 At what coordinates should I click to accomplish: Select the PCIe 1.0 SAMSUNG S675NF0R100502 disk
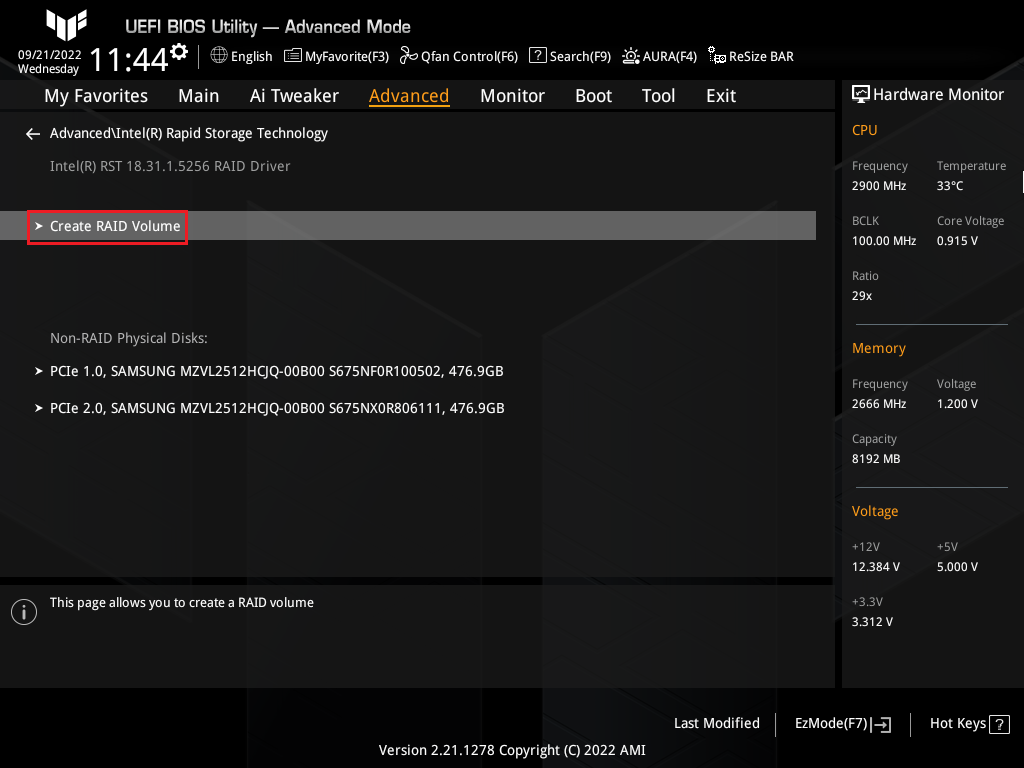pyautogui.click(x=277, y=371)
